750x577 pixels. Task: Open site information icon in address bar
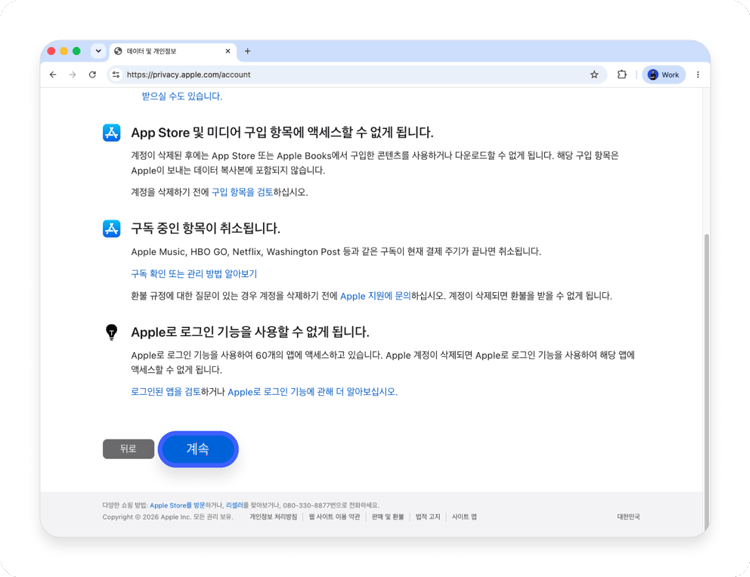pyautogui.click(x=116, y=75)
